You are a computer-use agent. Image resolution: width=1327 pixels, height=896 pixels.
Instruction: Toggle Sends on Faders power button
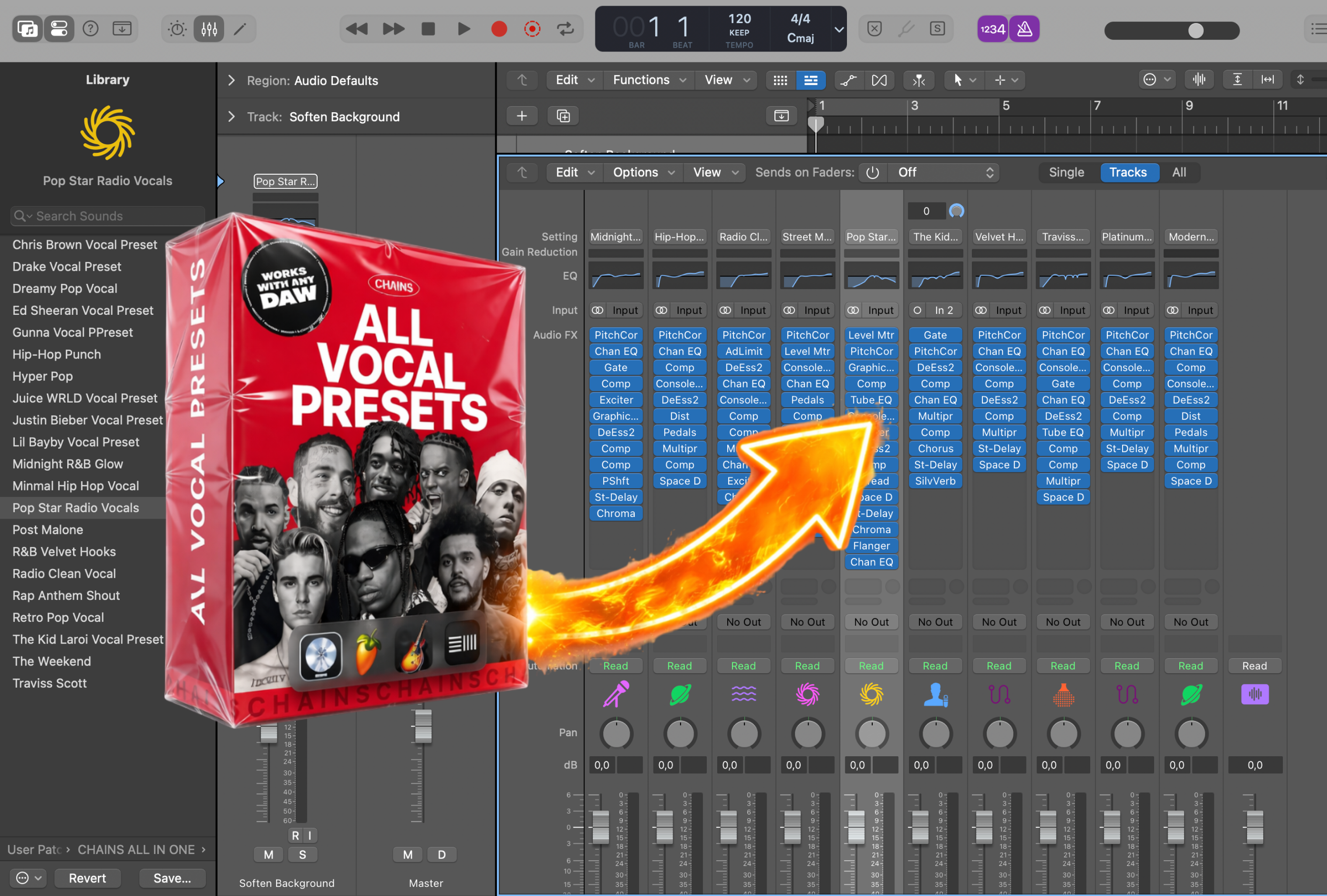[x=872, y=172]
